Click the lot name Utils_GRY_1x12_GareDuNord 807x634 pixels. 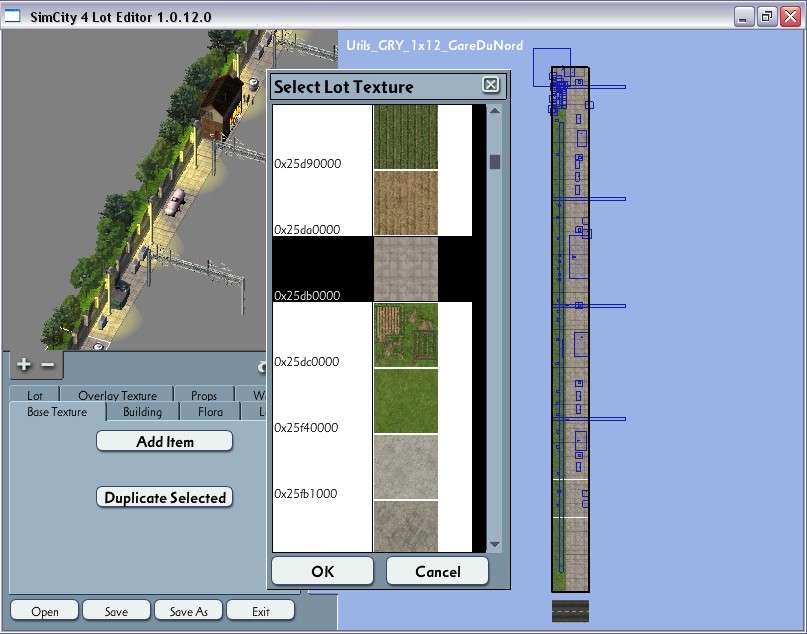coord(434,45)
